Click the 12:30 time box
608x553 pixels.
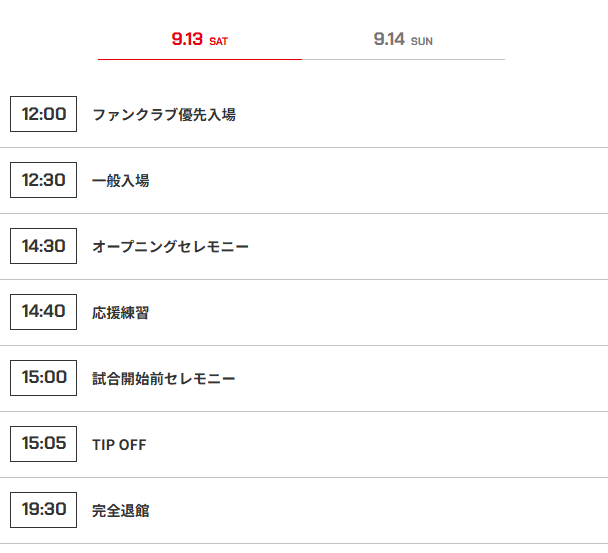point(43,180)
